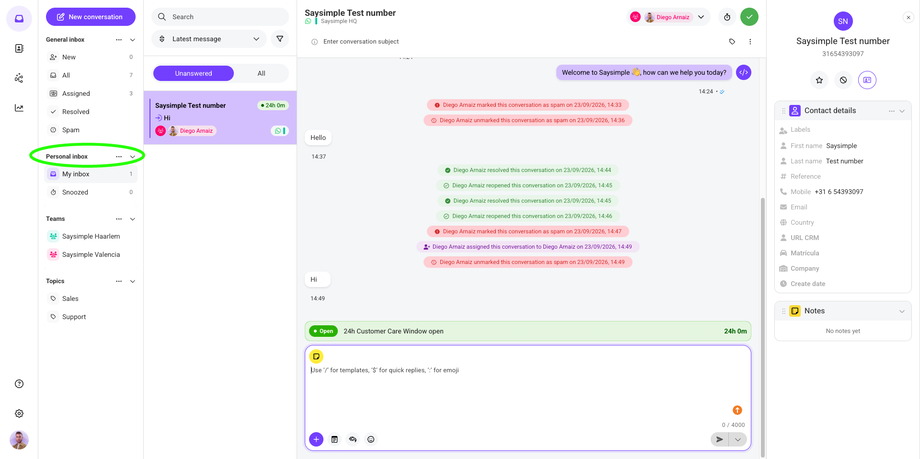
Task: Collapse the Topics section
Action: [133, 281]
